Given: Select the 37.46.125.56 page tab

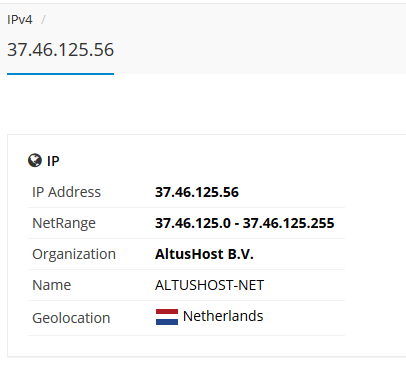Looking at the screenshot, I should tap(60, 50).
